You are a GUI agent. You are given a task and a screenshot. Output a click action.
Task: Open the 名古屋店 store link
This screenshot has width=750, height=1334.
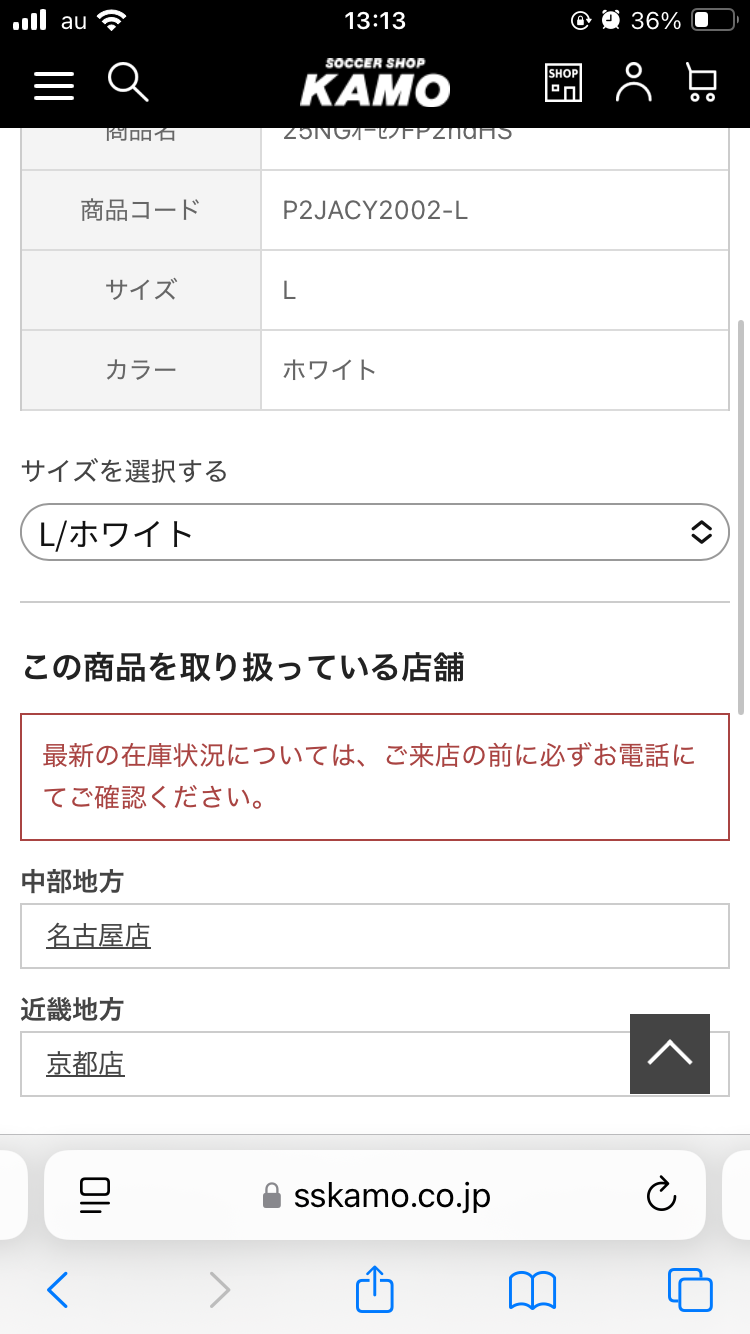tap(98, 936)
